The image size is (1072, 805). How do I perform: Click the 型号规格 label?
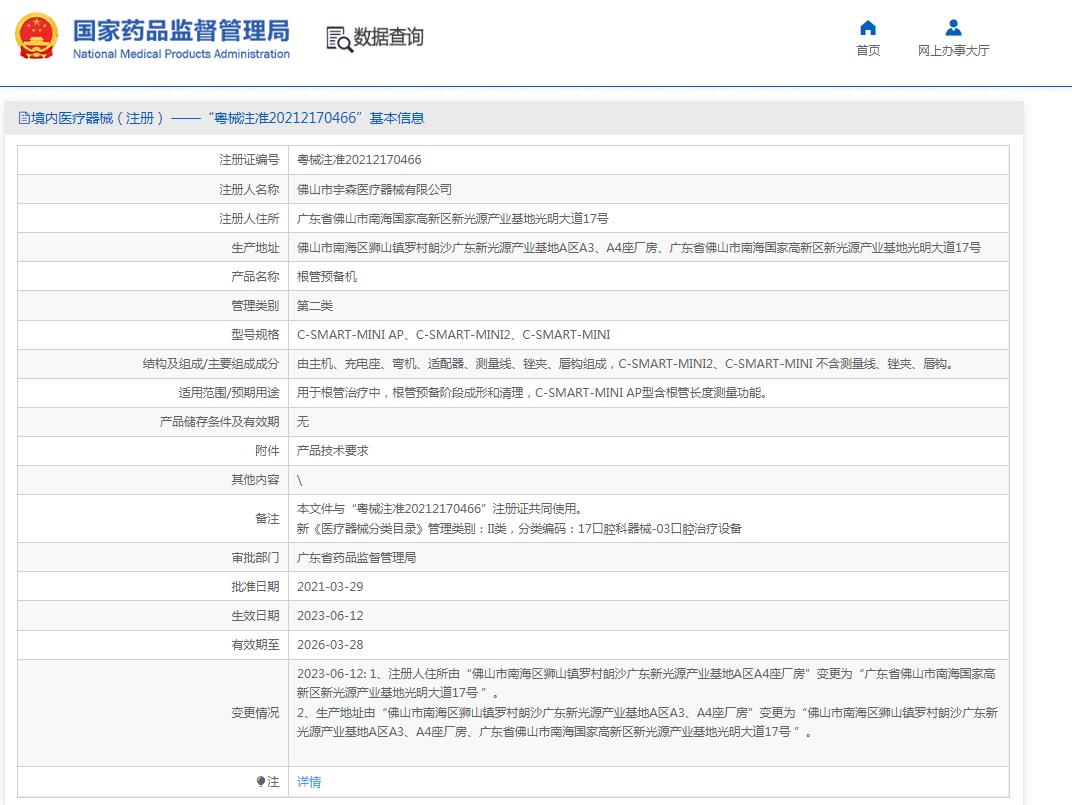coord(255,334)
